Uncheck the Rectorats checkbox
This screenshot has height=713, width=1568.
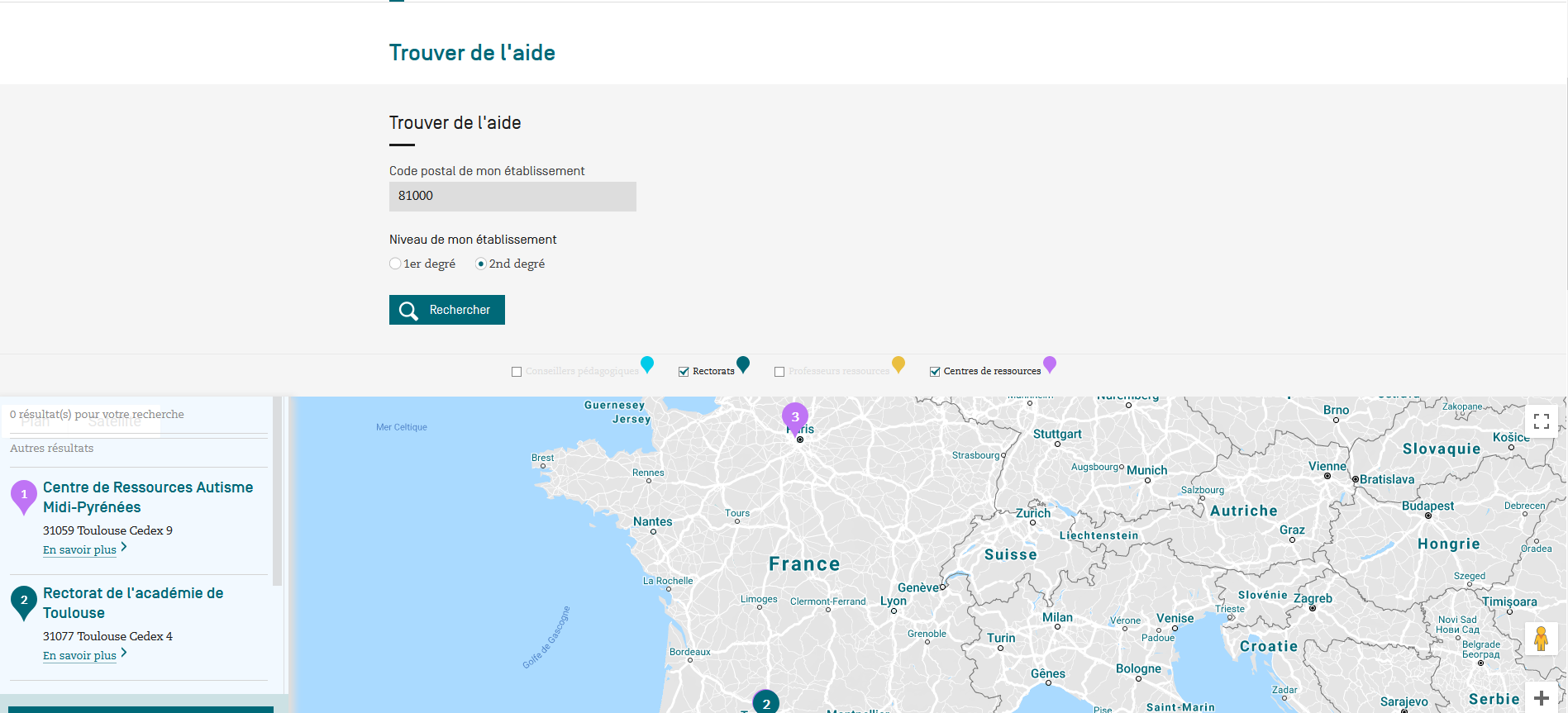pyautogui.click(x=684, y=372)
